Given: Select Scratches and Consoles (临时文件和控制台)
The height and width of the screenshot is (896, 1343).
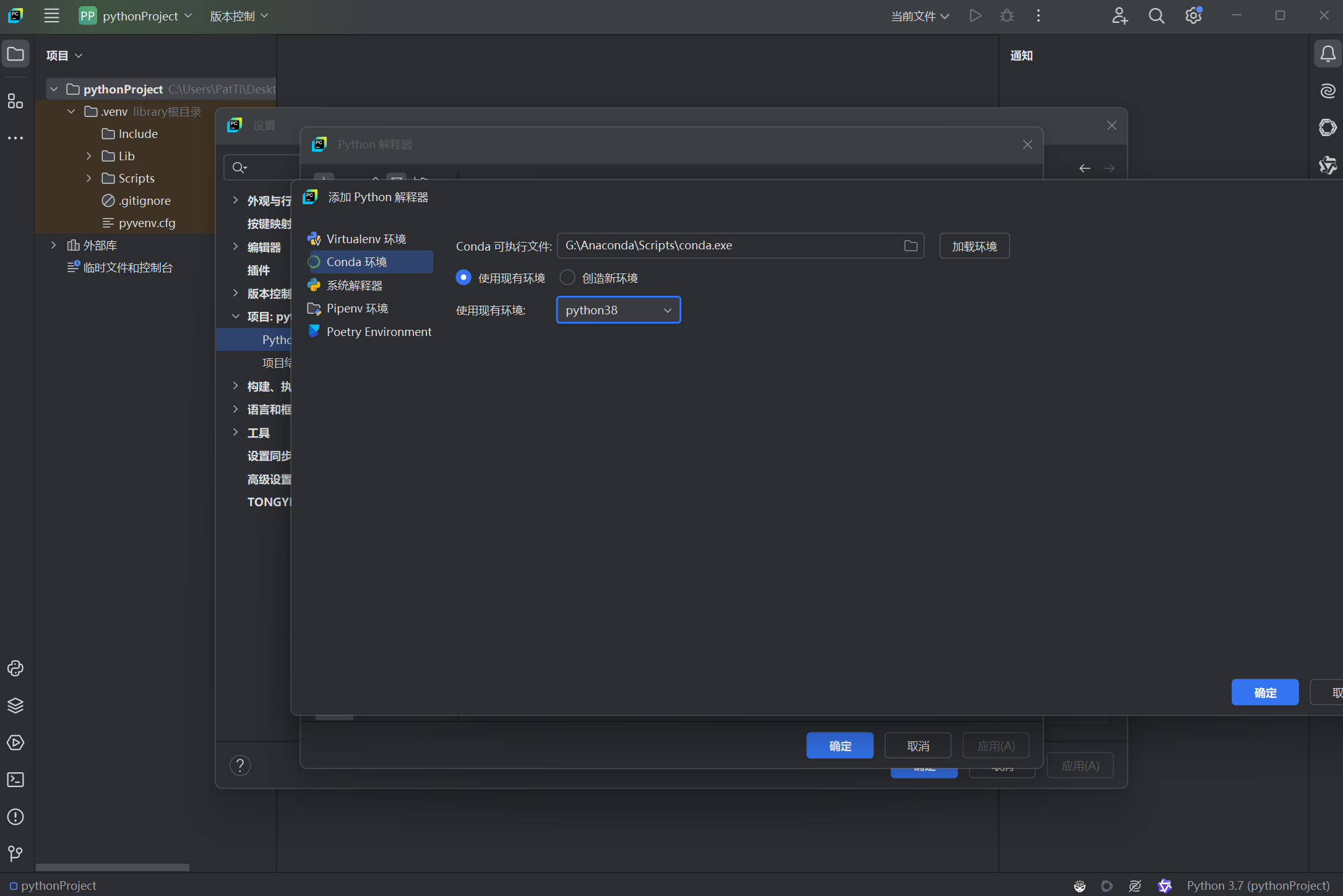Looking at the screenshot, I should (x=120, y=267).
